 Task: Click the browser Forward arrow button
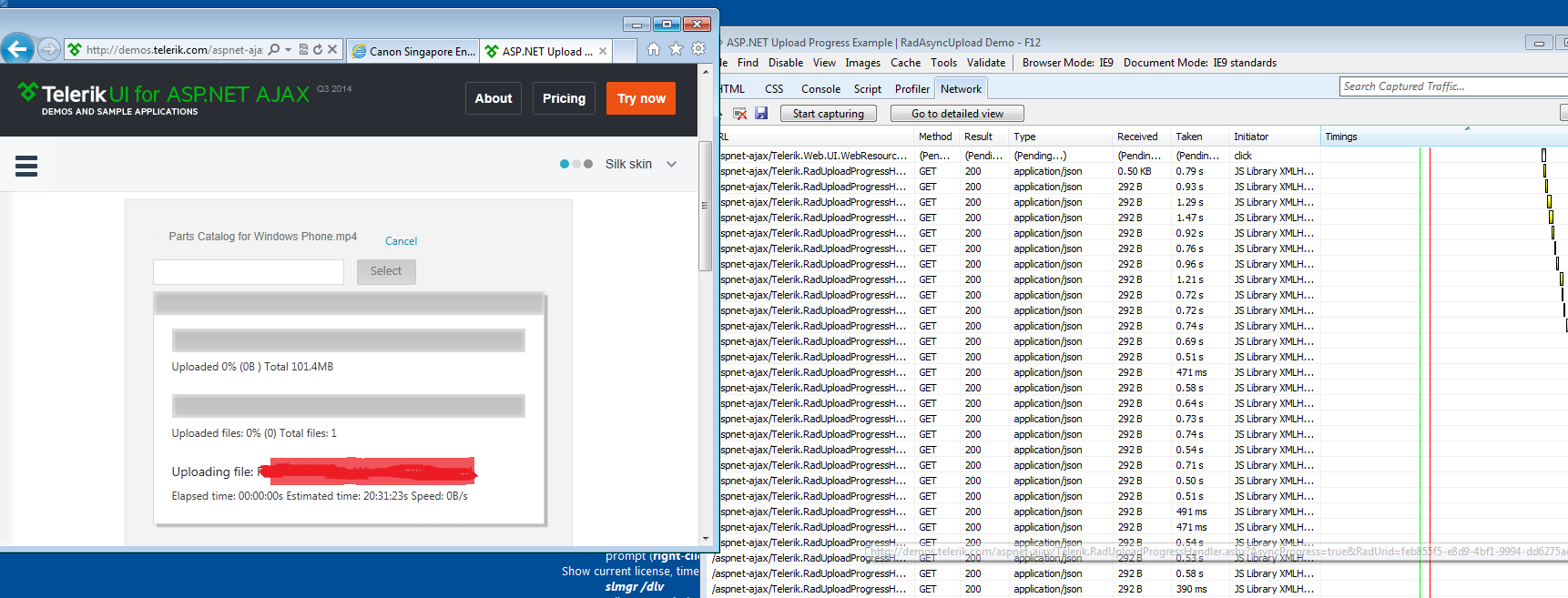click(49, 49)
